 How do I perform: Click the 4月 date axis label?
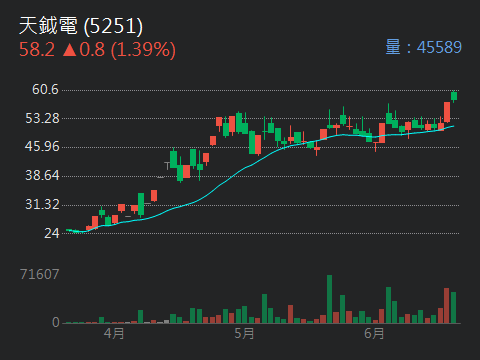click(x=114, y=333)
